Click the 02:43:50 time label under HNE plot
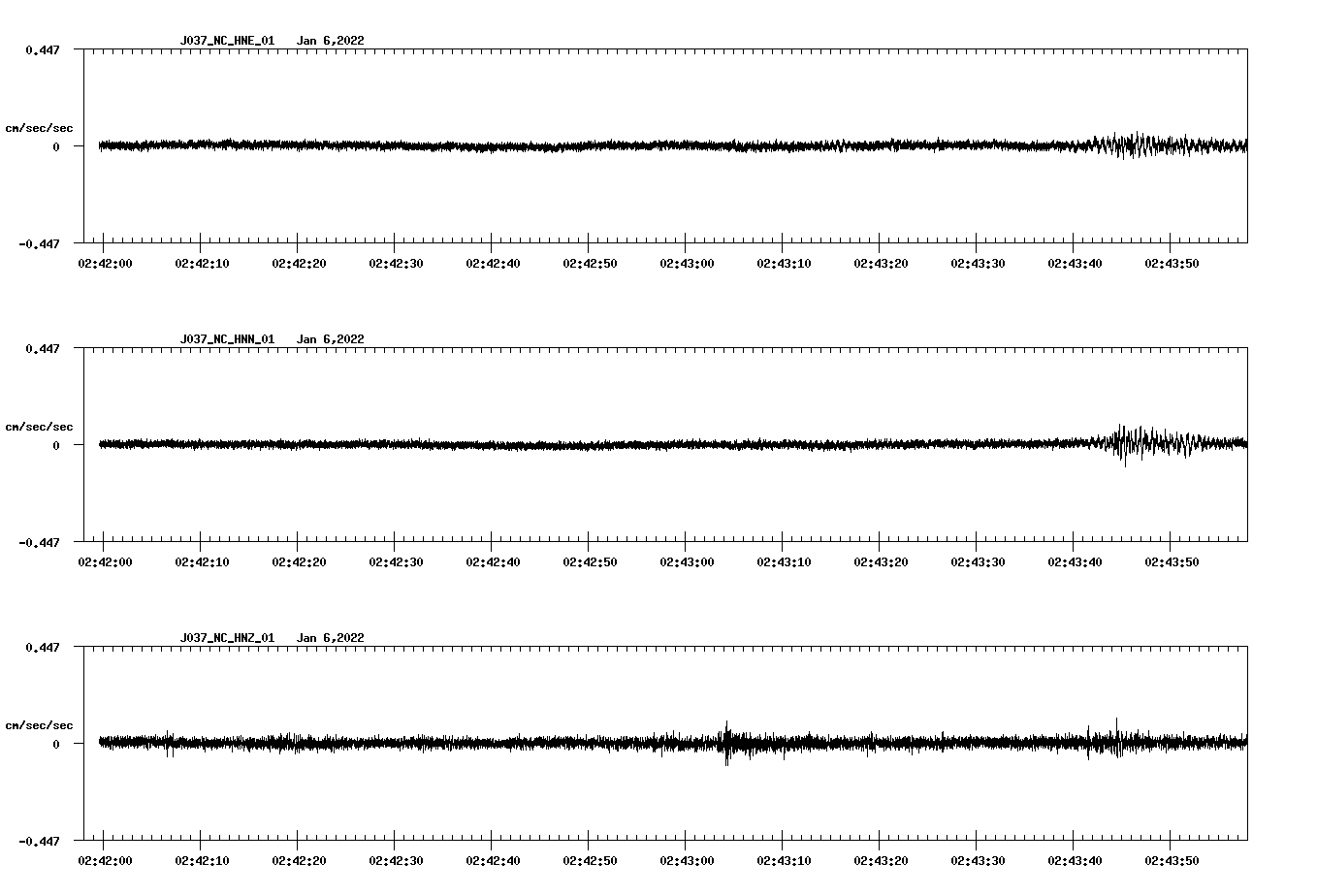This screenshot has width=1317, height=896. tap(1172, 264)
